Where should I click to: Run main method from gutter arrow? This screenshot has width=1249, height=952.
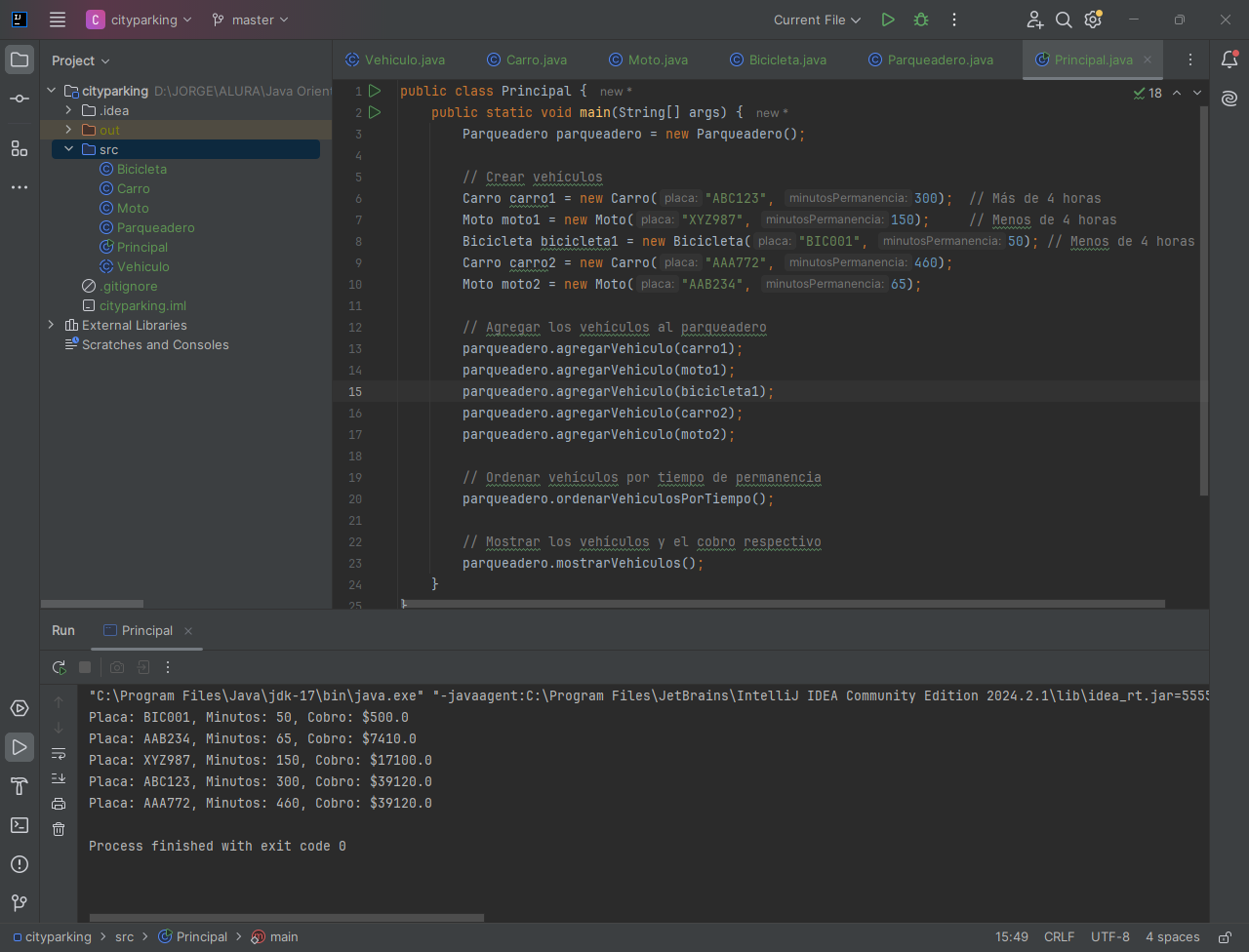(375, 112)
